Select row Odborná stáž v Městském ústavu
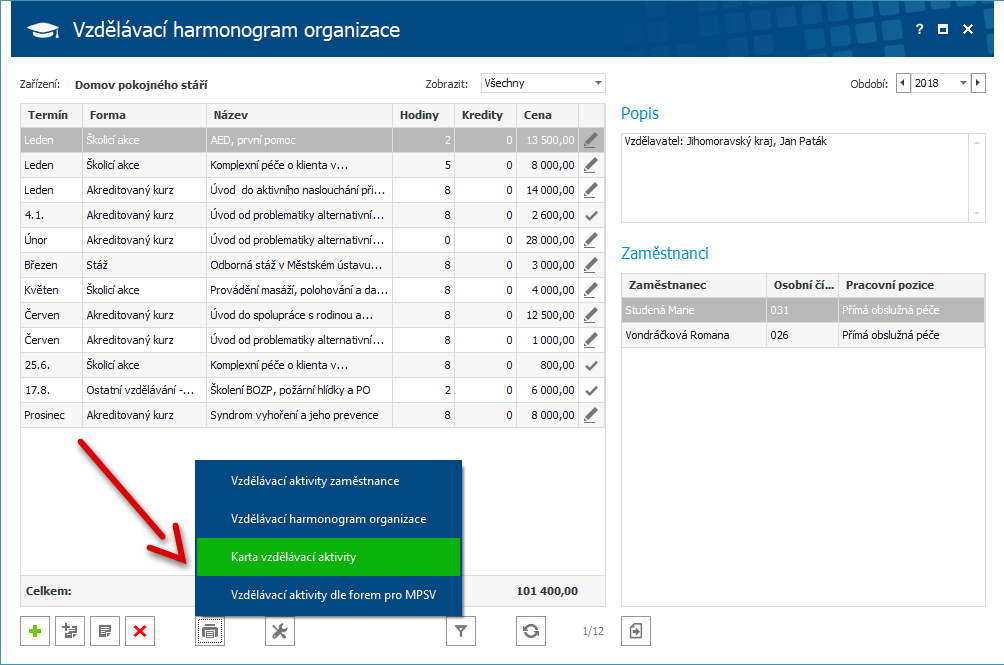1004x665 pixels. click(312, 265)
